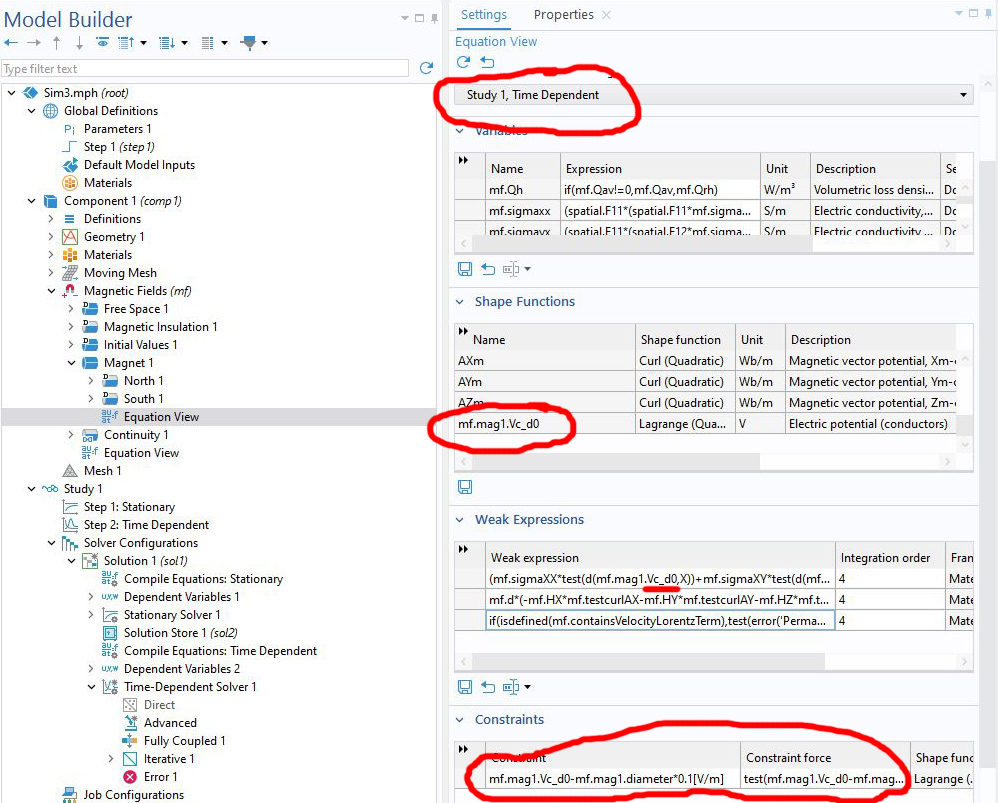Collapse the Constraints section header
The height and width of the screenshot is (803, 998).
click(x=461, y=720)
